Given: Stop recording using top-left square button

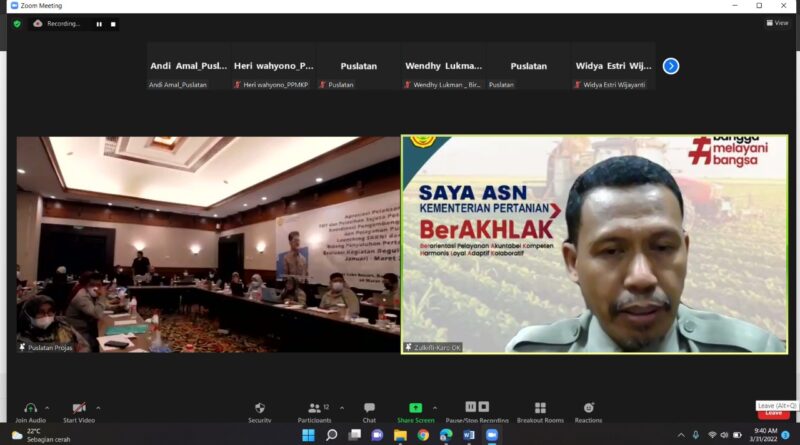Looking at the screenshot, I should click(x=113, y=24).
